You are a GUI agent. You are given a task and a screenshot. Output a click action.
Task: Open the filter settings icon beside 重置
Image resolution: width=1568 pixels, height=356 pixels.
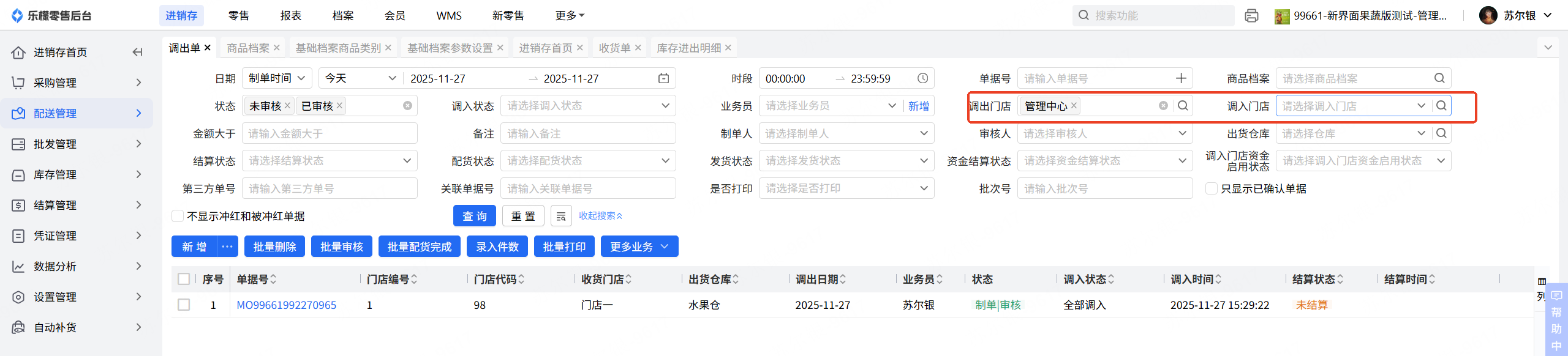(561, 216)
